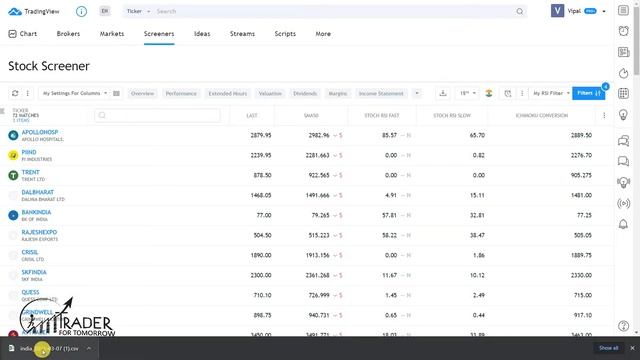640x360 pixels.
Task: Select the Margins column set
Action: point(338,93)
